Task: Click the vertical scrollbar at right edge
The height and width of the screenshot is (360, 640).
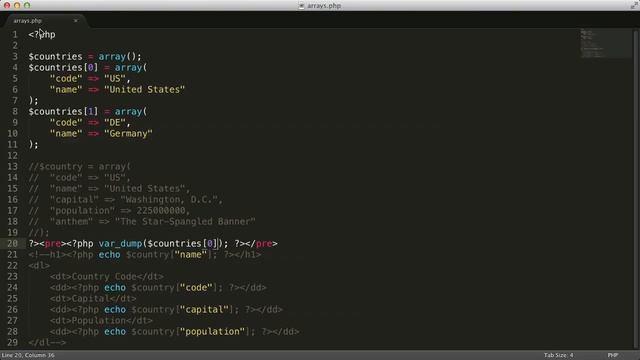Action: point(636,188)
